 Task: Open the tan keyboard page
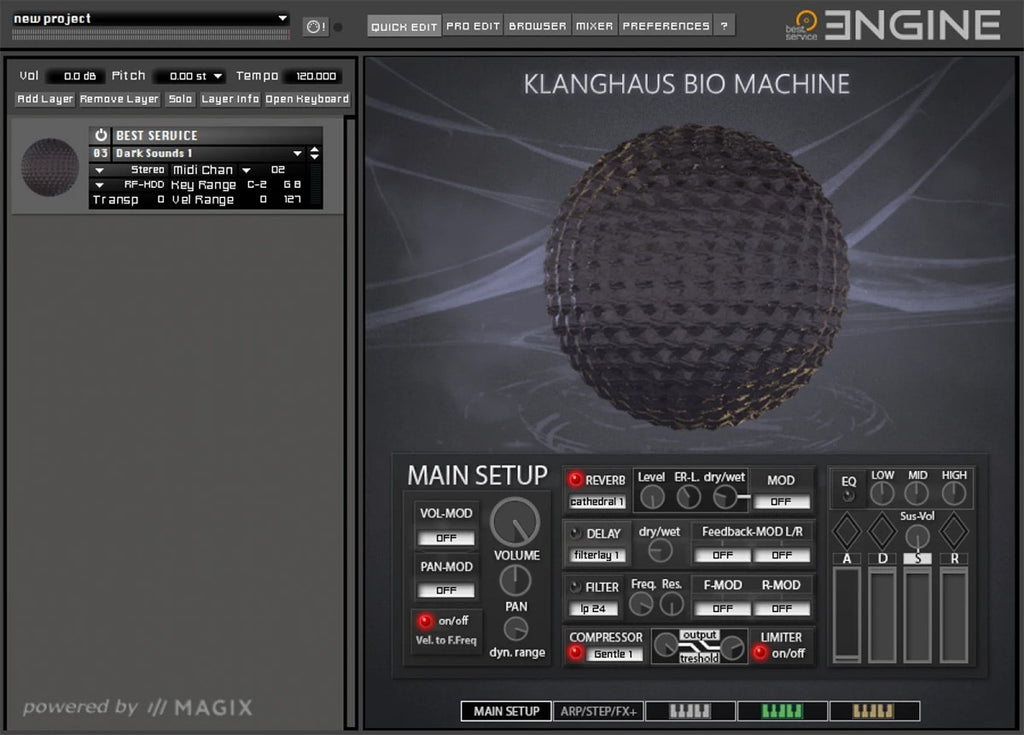tap(874, 711)
